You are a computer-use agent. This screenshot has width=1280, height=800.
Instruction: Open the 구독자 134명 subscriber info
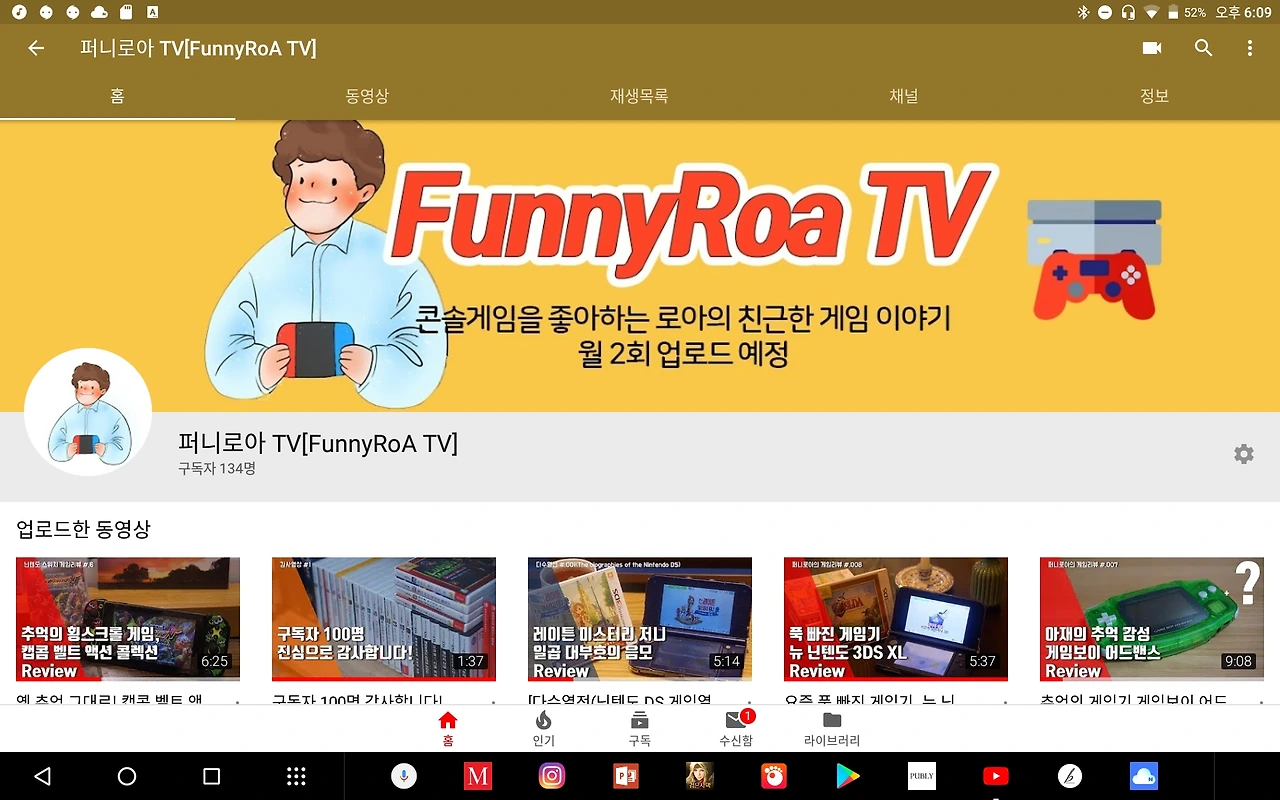(214, 467)
